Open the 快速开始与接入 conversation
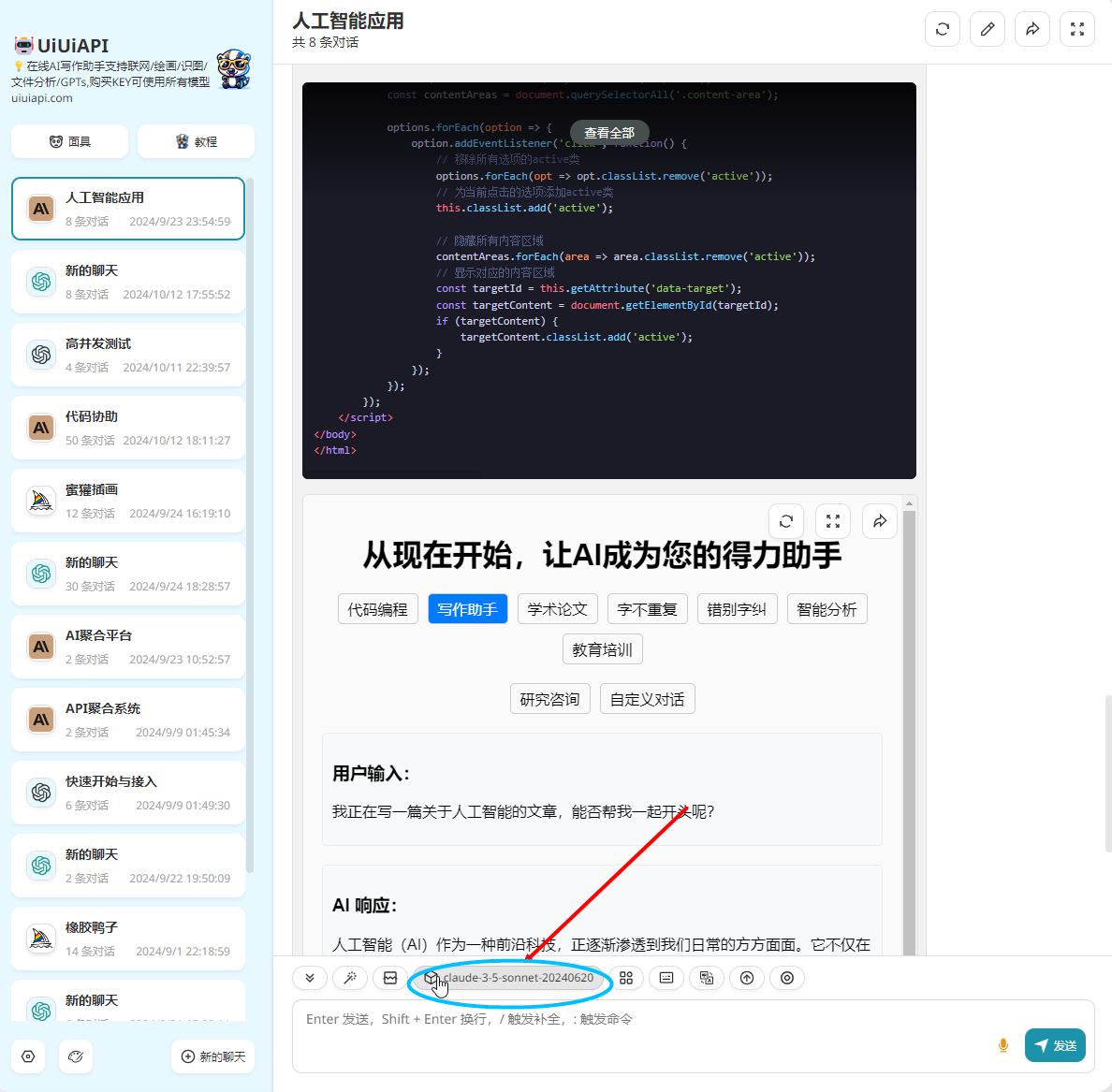The image size is (1112, 1092). coord(128,793)
